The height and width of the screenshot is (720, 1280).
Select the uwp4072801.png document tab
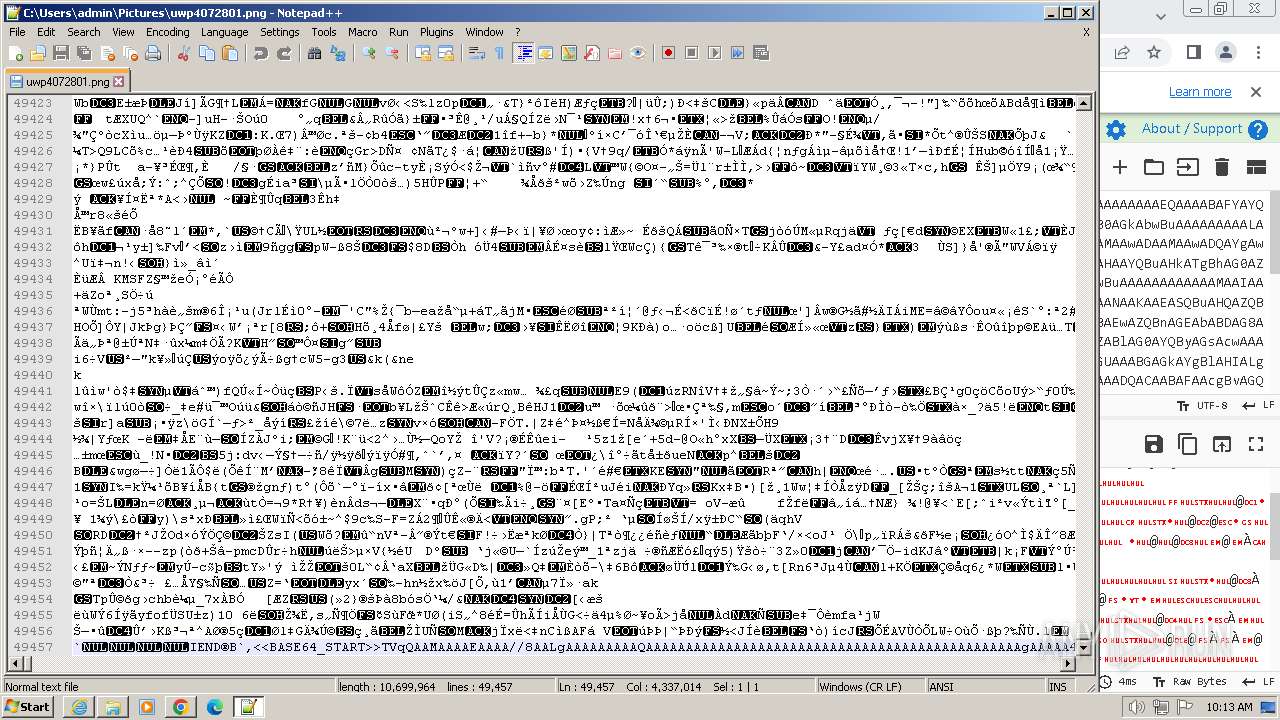67,82
